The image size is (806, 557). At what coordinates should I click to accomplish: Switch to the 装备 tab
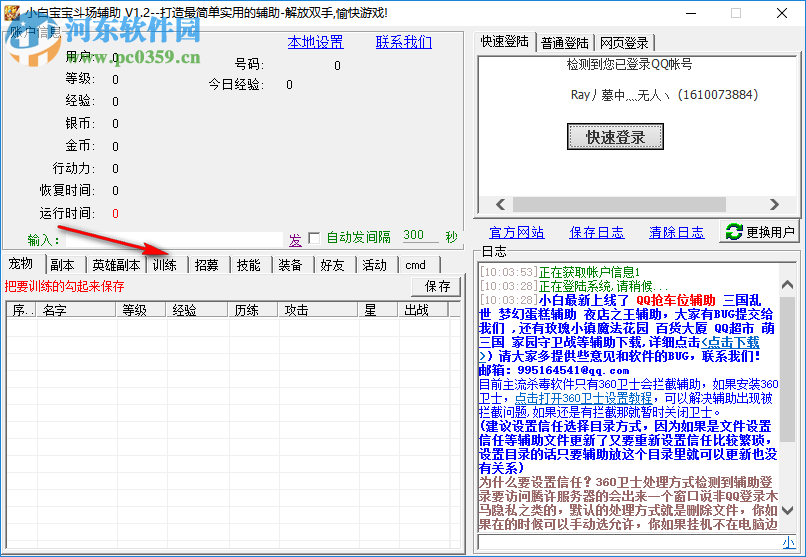290,265
